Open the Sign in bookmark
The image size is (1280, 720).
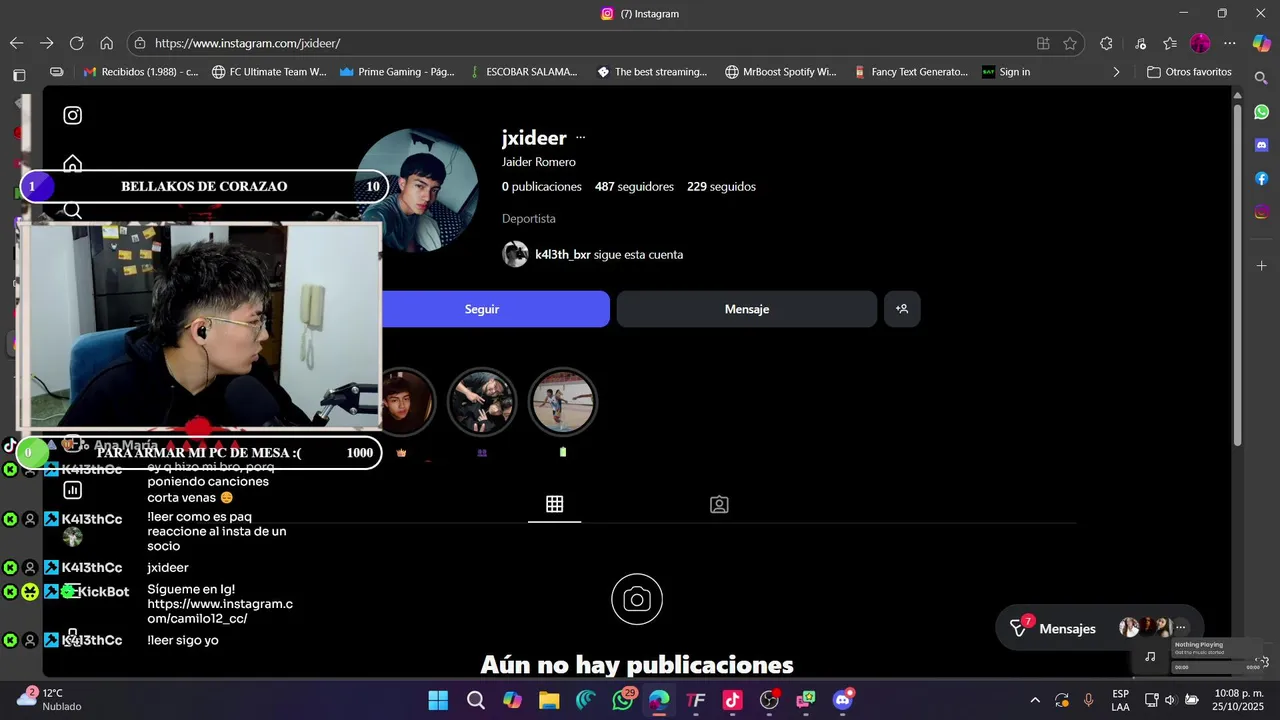click(1006, 72)
